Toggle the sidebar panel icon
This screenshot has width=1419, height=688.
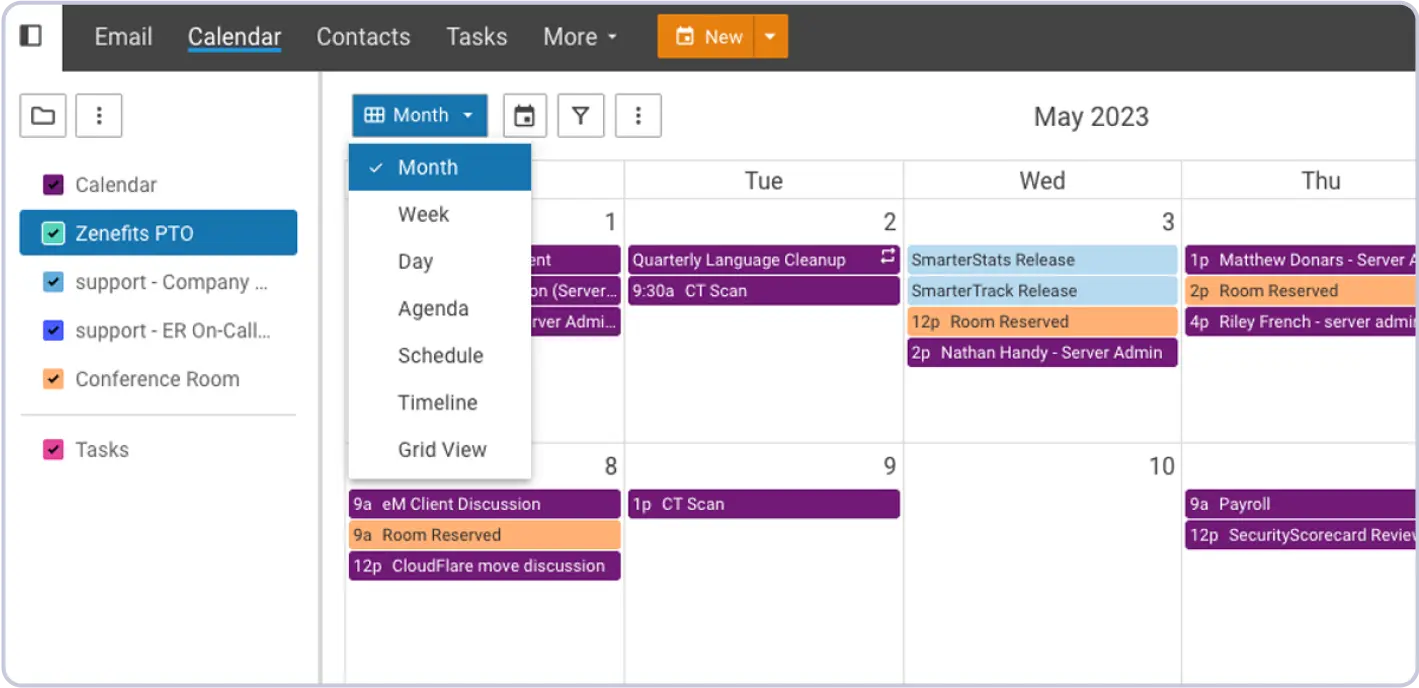[31, 36]
